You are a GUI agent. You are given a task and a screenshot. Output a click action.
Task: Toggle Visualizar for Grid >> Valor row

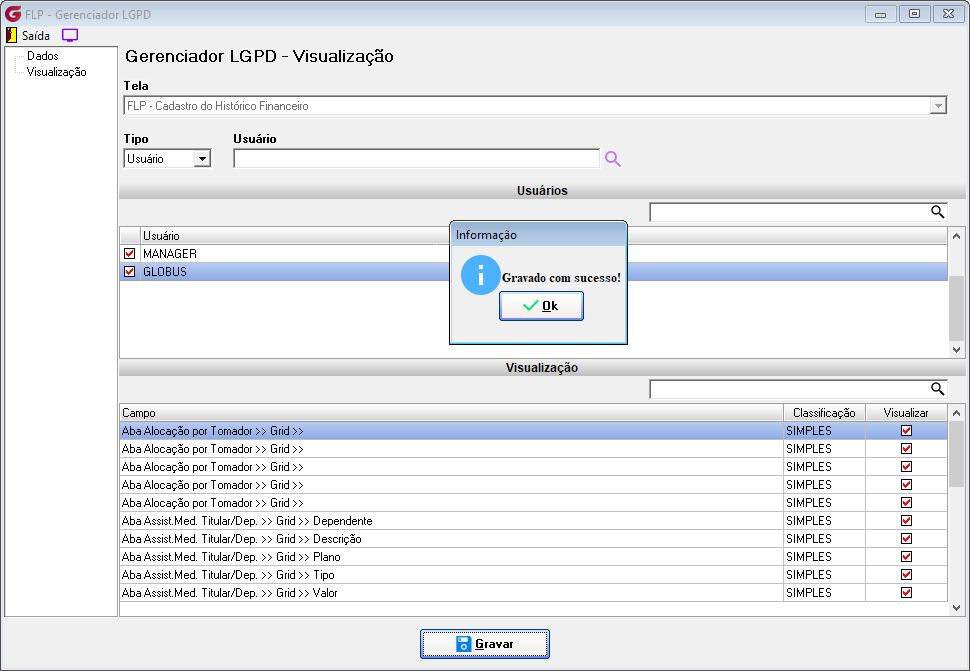click(906, 592)
